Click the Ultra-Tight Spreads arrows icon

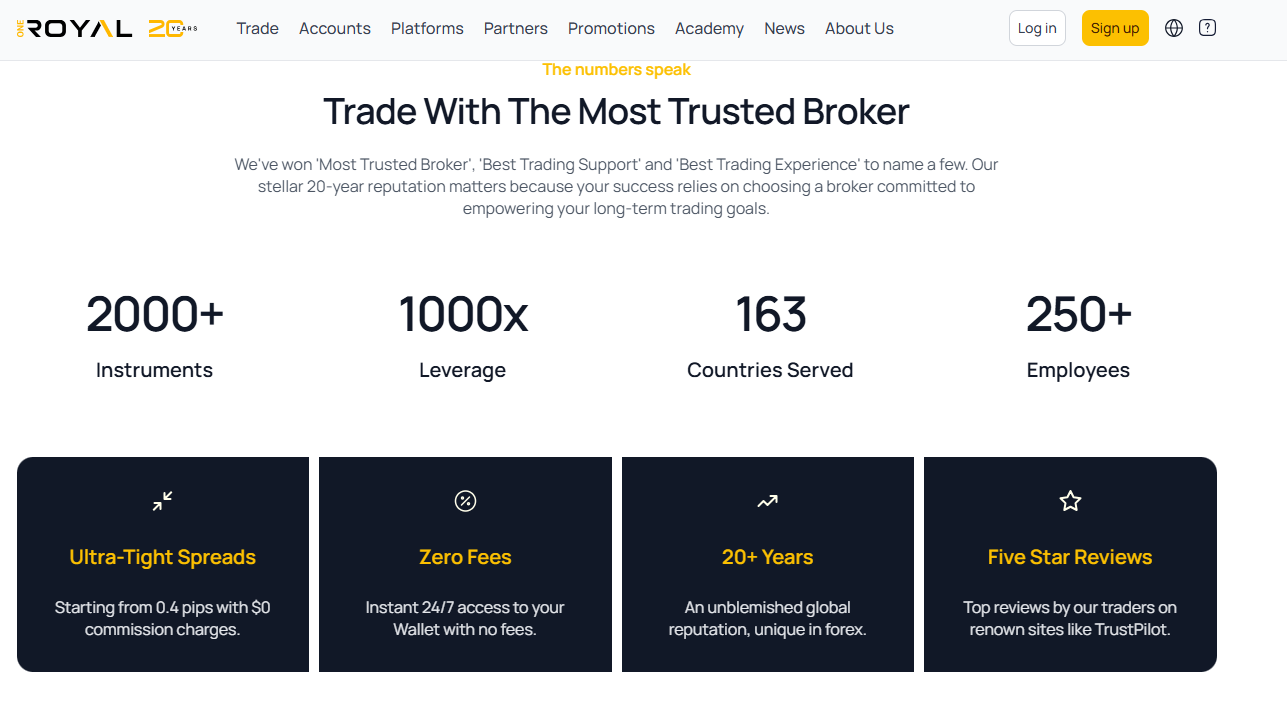coord(163,501)
